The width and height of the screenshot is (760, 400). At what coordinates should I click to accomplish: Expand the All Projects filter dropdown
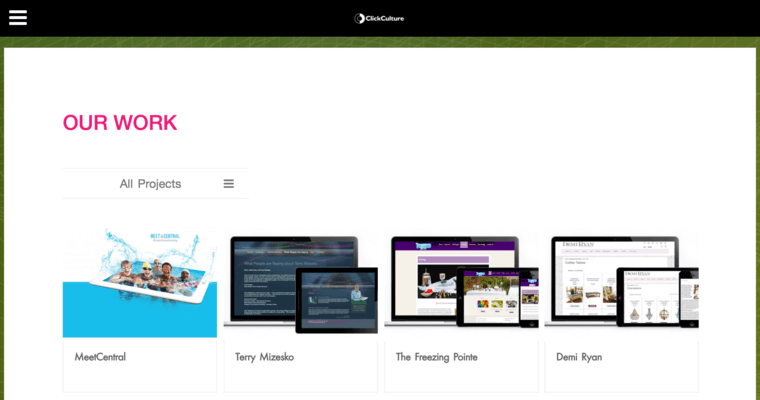[150, 184]
